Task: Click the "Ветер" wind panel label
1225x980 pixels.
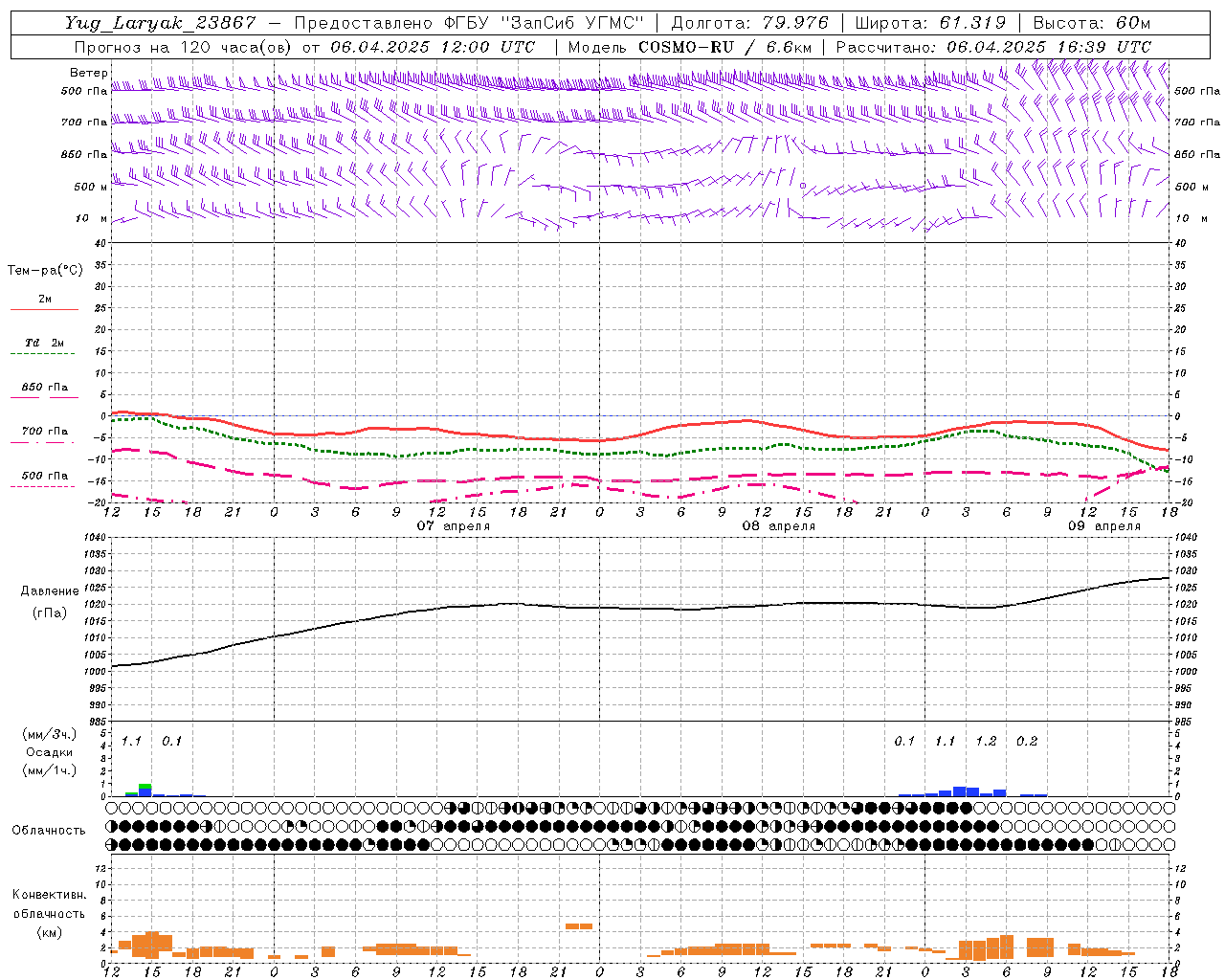Action: click(x=88, y=73)
